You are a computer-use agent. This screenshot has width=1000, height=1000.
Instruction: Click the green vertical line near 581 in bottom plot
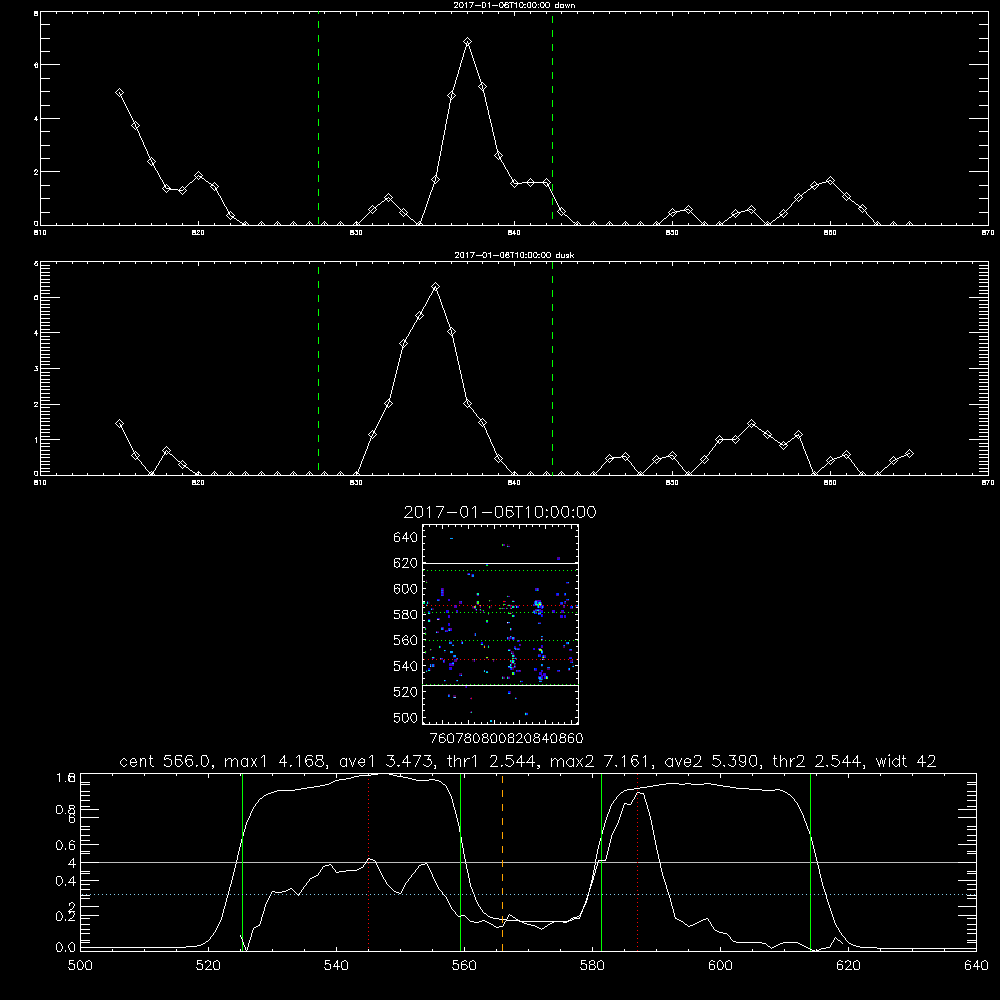[601, 862]
